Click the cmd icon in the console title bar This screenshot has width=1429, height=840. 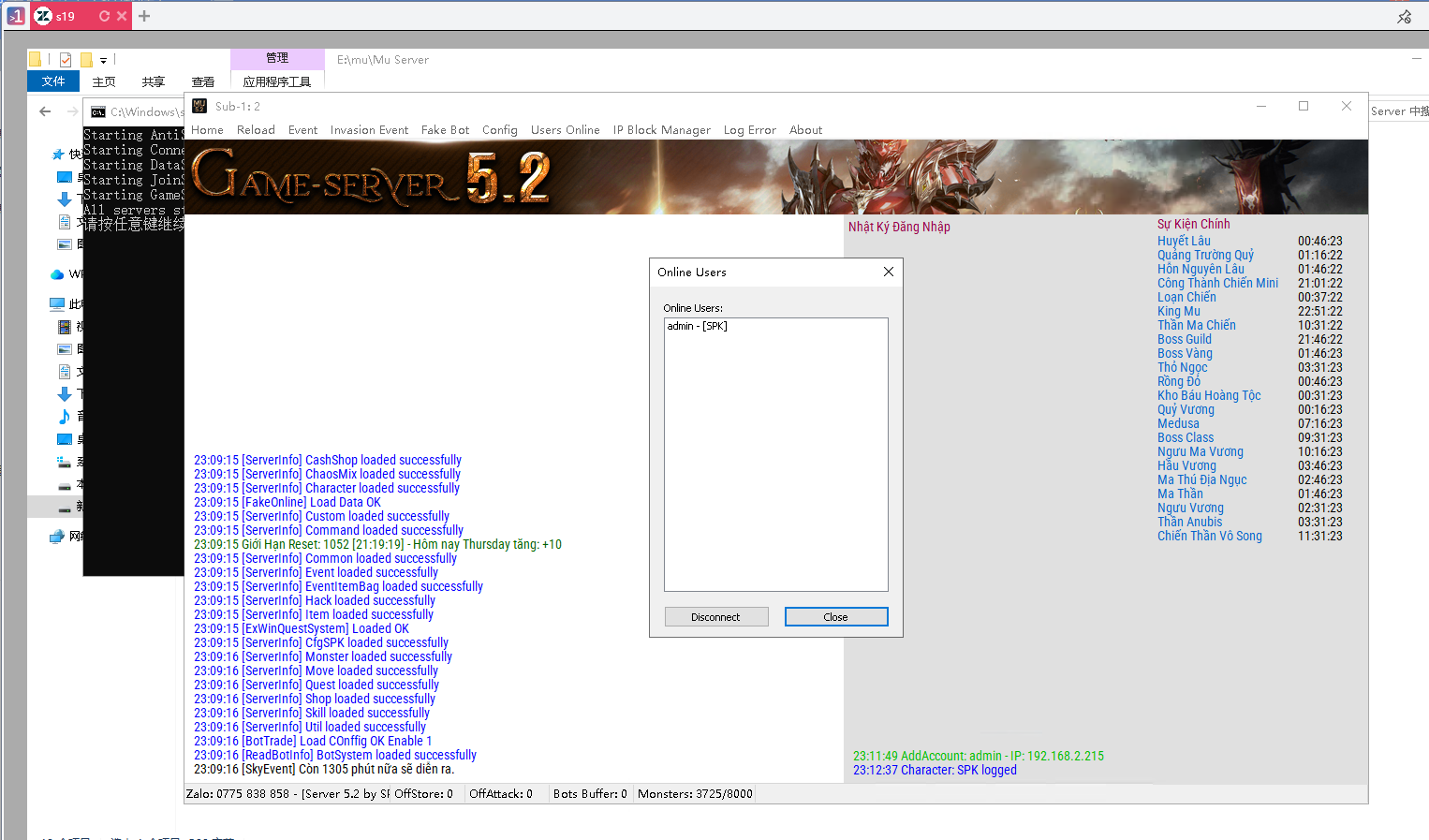click(x=98, y=112)
